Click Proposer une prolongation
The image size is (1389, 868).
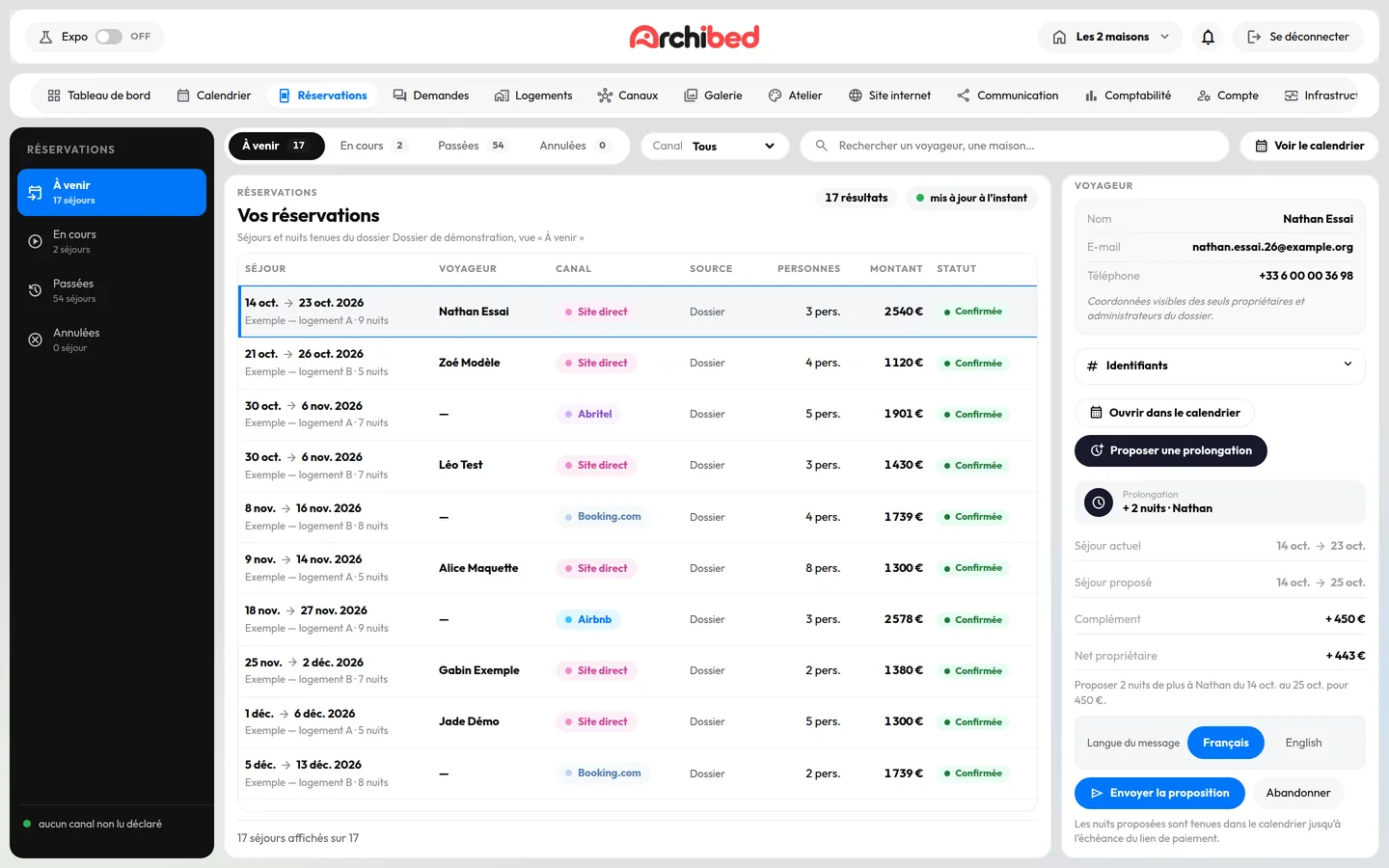coord(1171,450)
